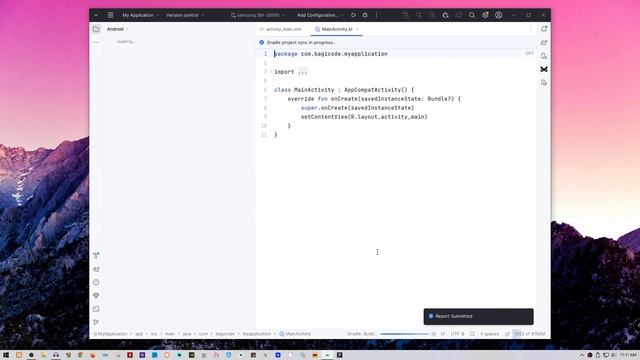
Task: Toggle the Project tool window folder icon
Action: coord(96,29)
